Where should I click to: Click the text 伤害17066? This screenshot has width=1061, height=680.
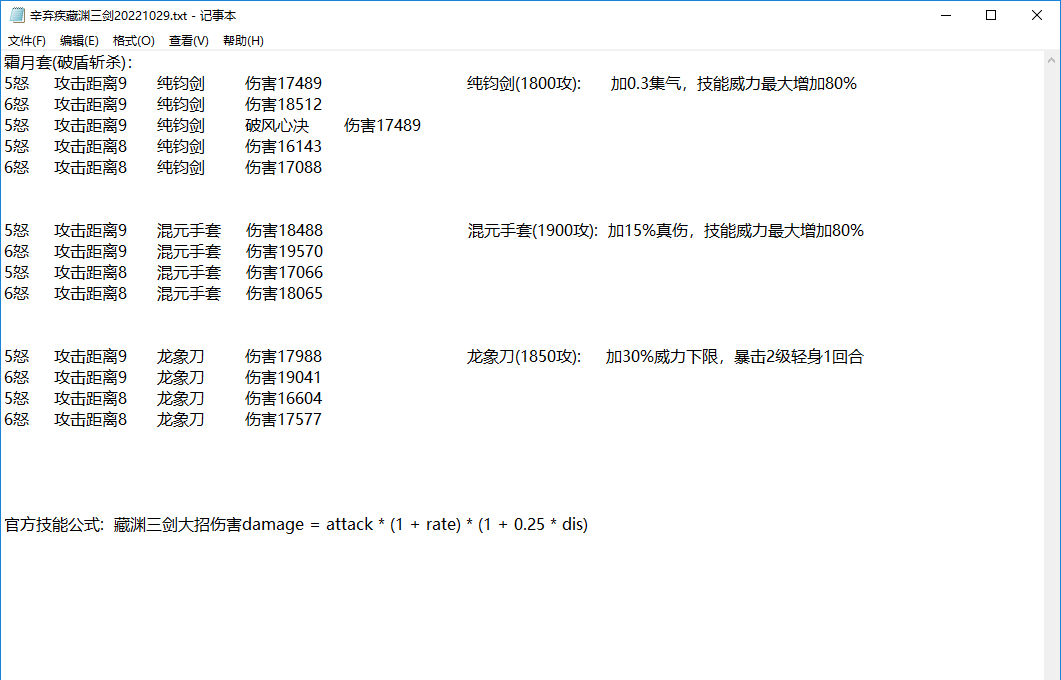[x=284, y=272]
